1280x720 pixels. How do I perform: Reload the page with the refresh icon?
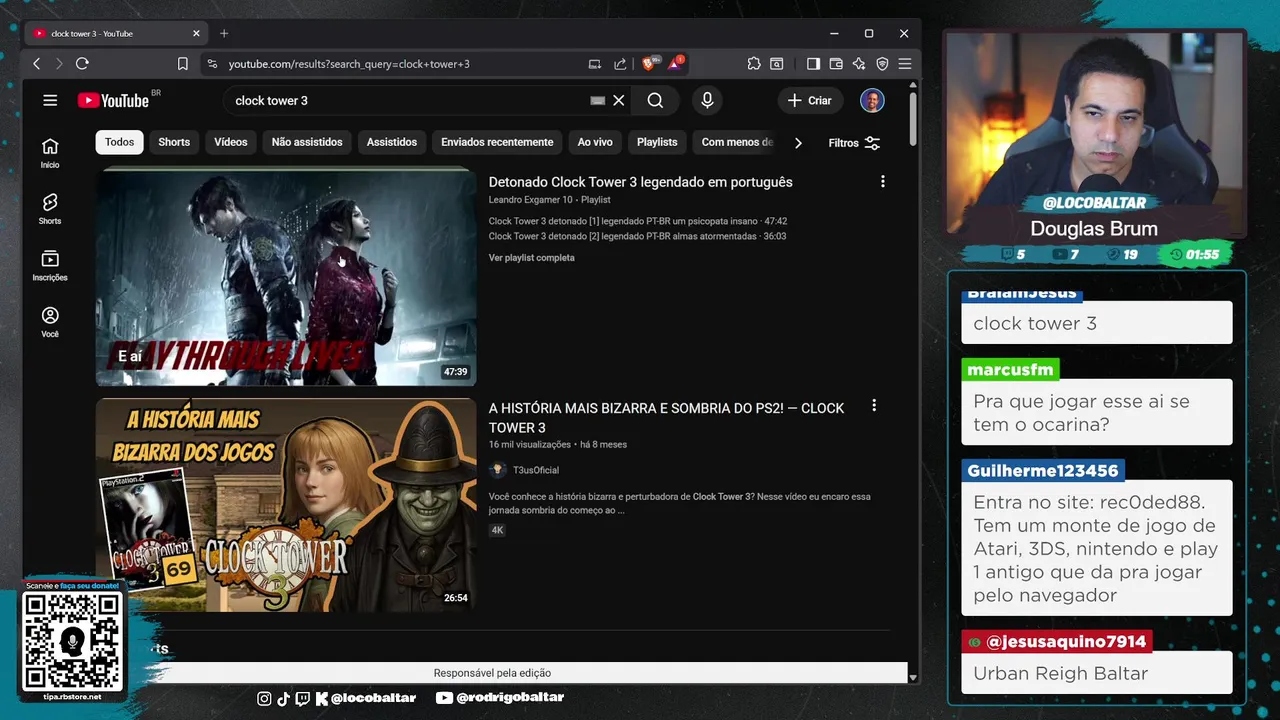(82, 64)
